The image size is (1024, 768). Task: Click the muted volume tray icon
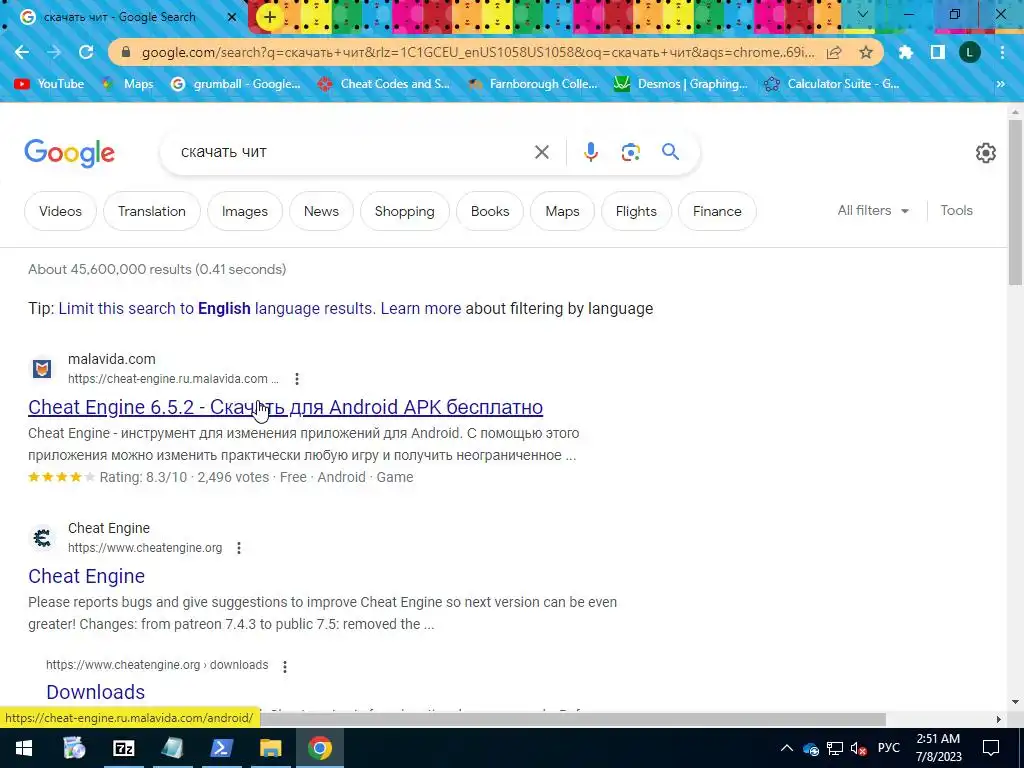pyautogui.click(x=858, y=748)
